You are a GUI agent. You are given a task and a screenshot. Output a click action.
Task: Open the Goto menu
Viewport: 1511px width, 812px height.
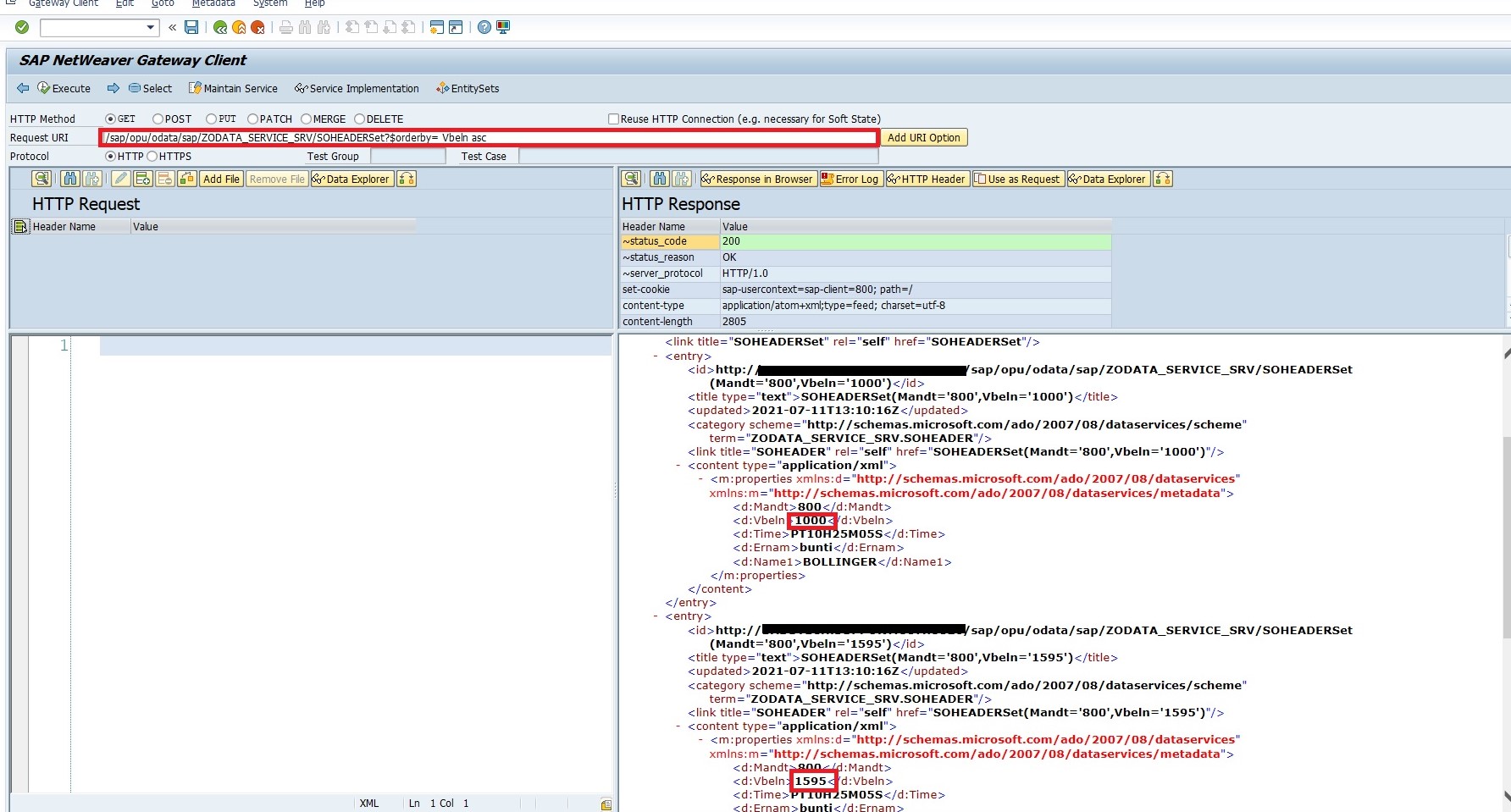click(163, 3)
